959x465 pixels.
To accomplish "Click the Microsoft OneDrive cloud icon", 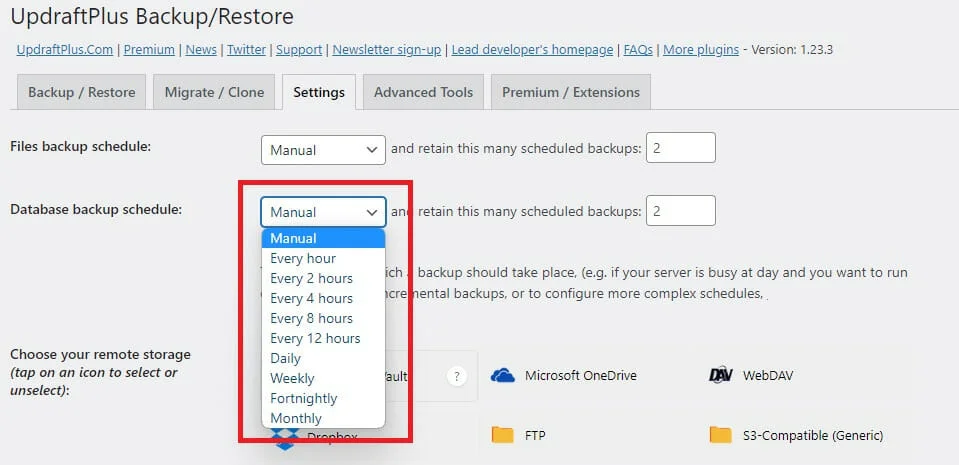I will pyautogui.click(x=503, y=375).
